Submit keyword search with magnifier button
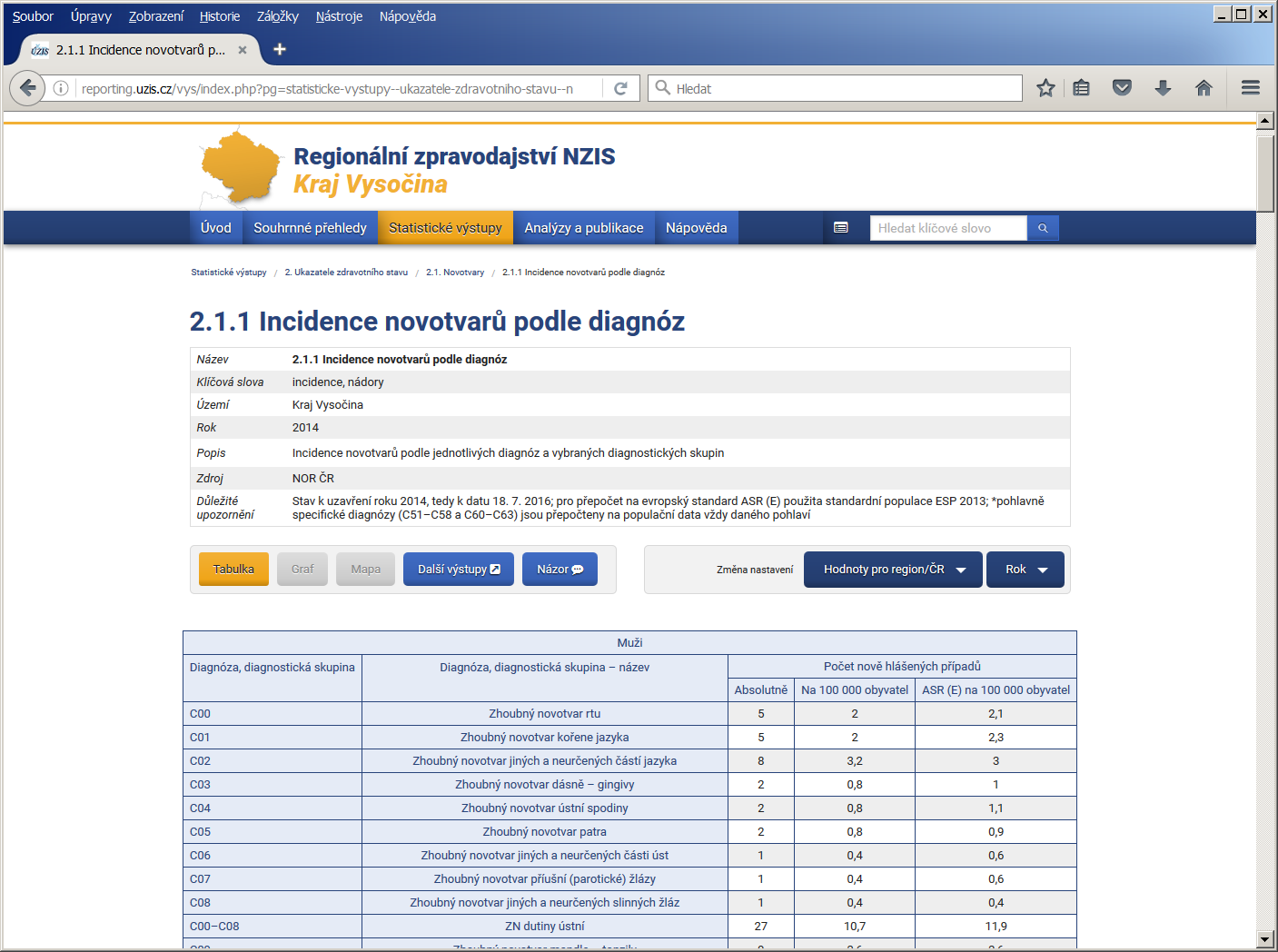The height and width of the screenshot is (952, 1278). pyautogui.click(x=1043, y=228)
